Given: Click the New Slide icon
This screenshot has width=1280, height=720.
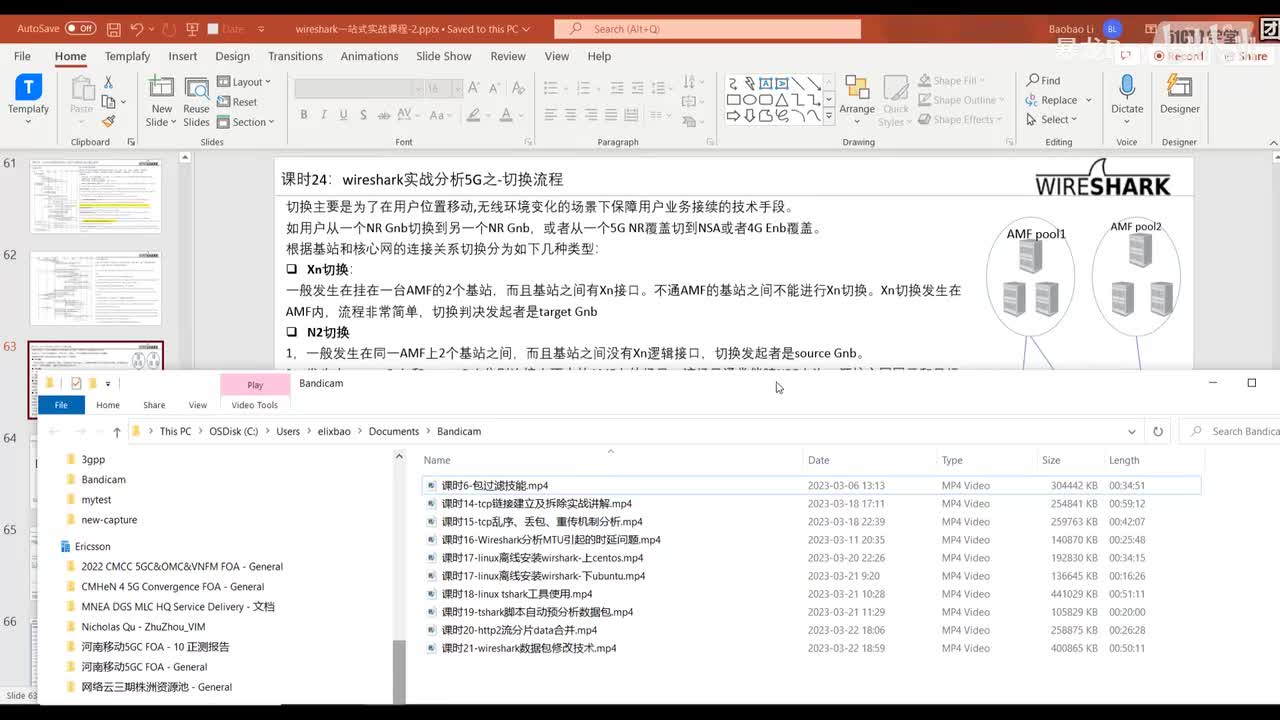Looking at the screenshot, I should (161, 88).
